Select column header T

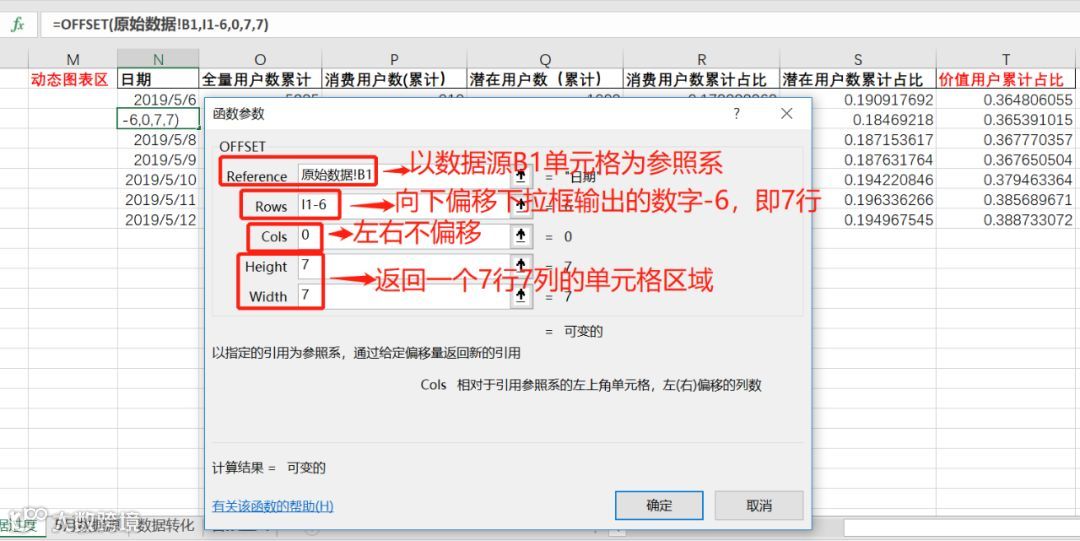coord(1006,59)
